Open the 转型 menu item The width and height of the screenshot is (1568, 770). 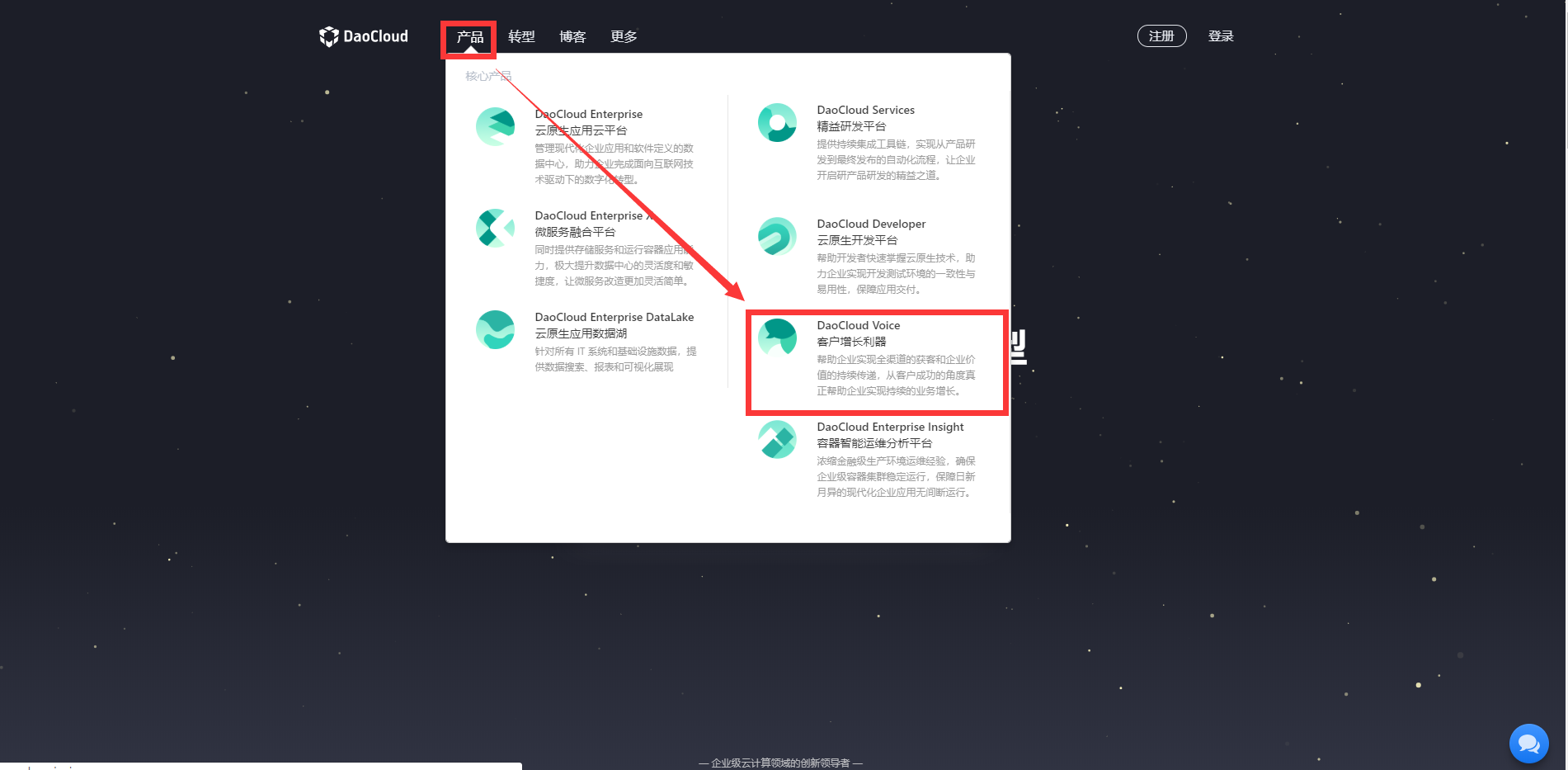[521, 37]
